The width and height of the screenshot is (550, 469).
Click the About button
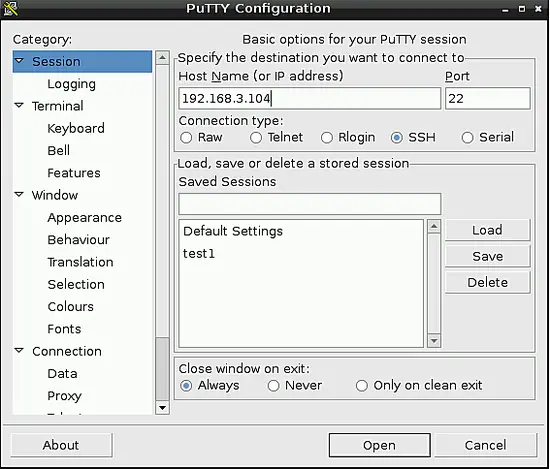[61, 445]
